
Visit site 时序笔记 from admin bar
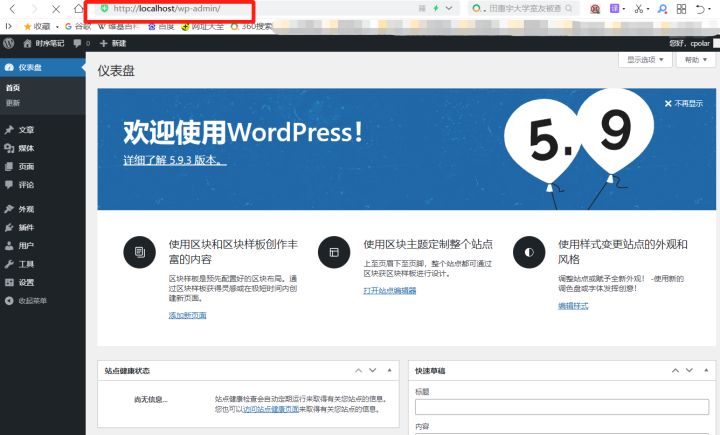tap(44, 43)
